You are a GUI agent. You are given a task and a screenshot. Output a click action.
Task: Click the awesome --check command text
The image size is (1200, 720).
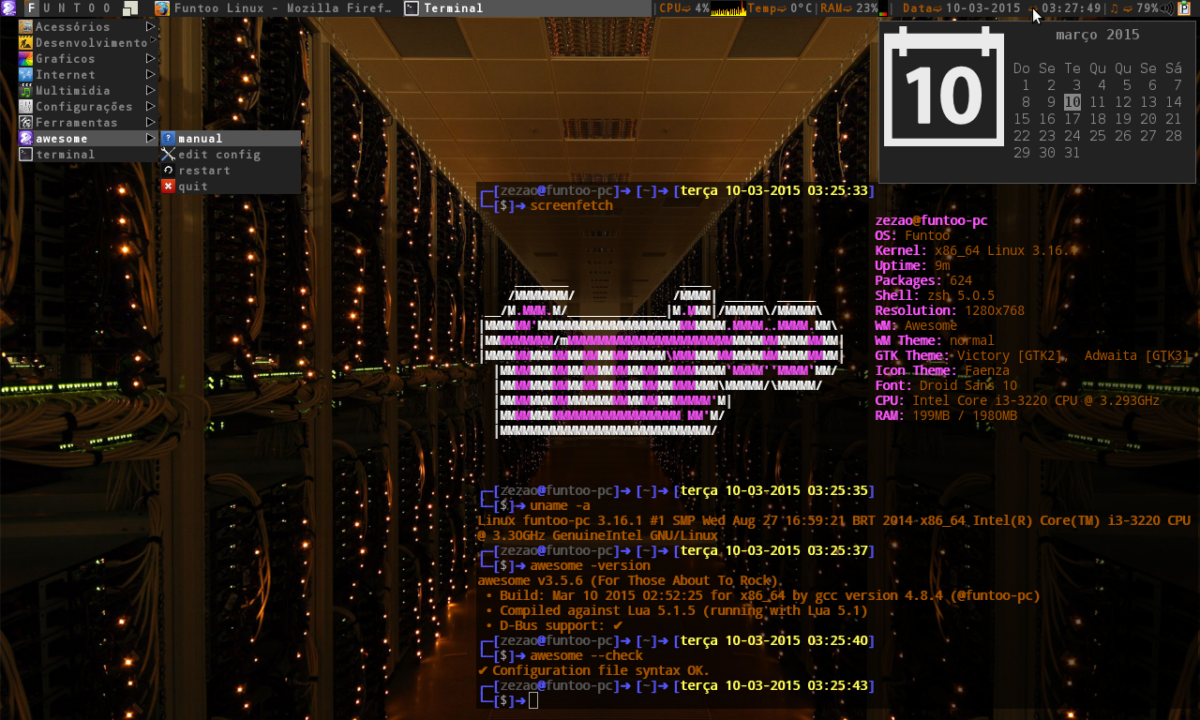click(x=587, y=656)
